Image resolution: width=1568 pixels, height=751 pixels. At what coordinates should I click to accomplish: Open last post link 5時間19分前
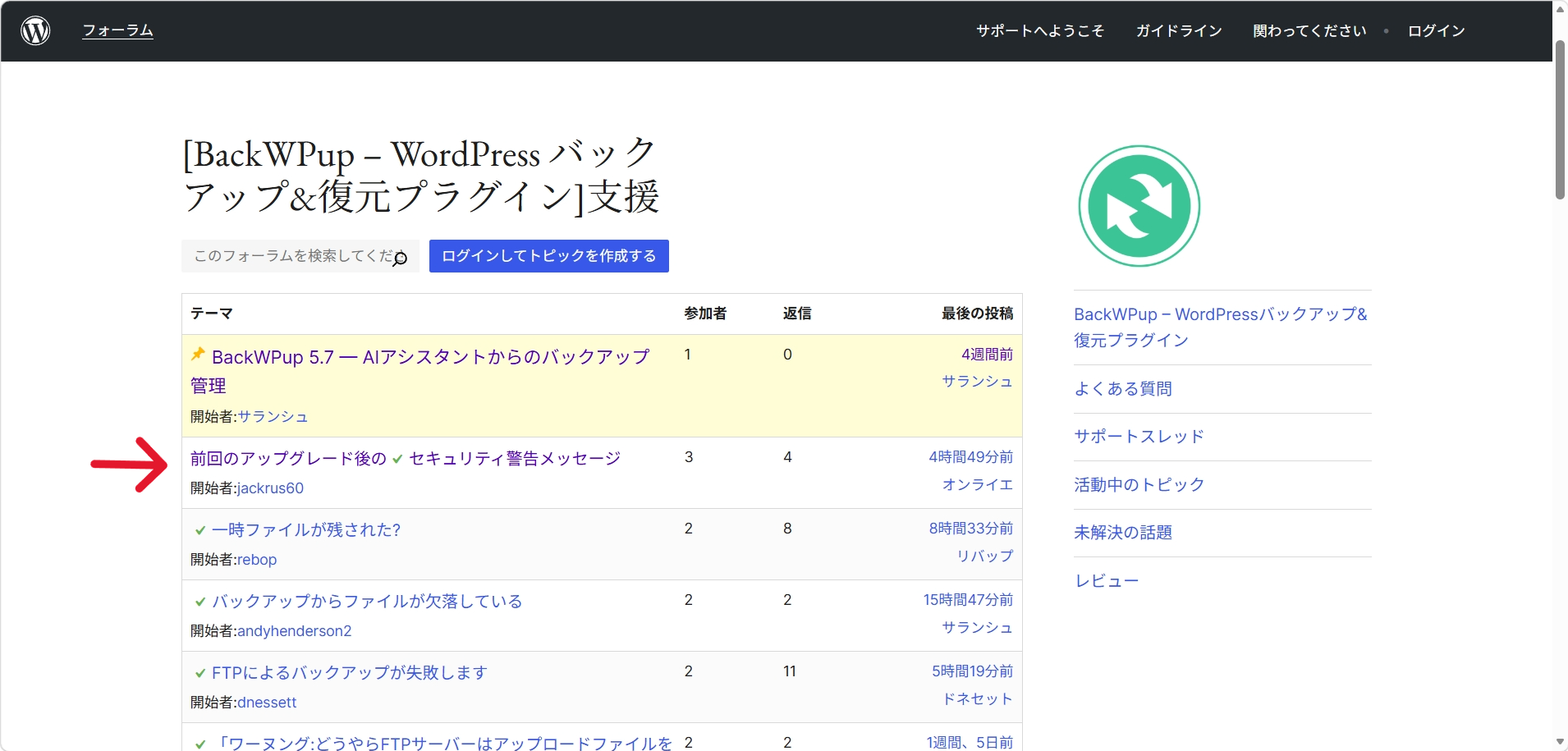coord(972,671)
